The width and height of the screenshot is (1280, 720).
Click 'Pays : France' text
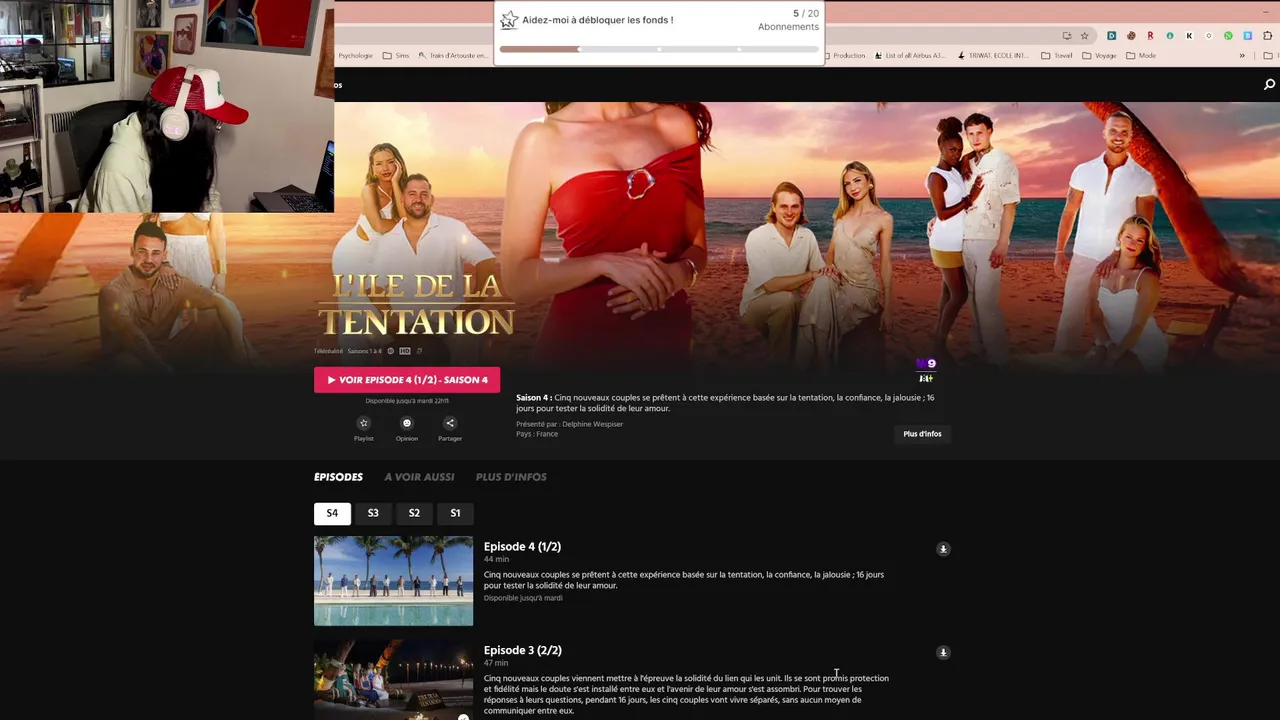coord(537,434)
